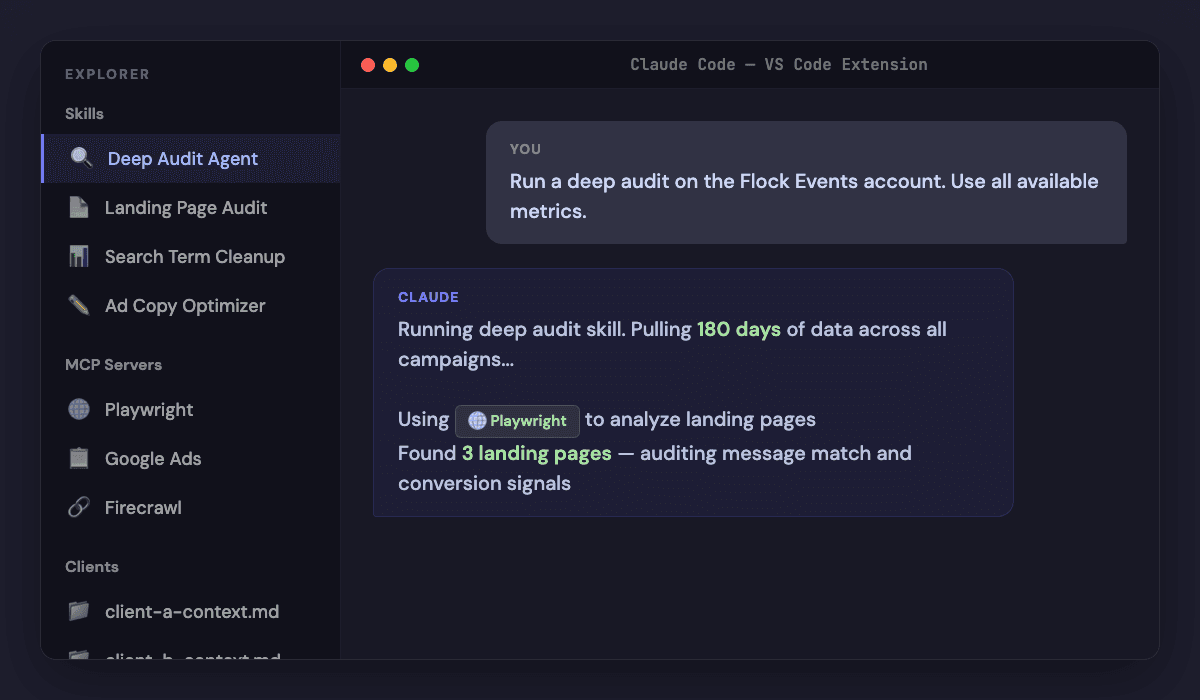Screen dimensions: 1200x700
Task: Open the client-a-context.md folder icon
Action: 79,611
